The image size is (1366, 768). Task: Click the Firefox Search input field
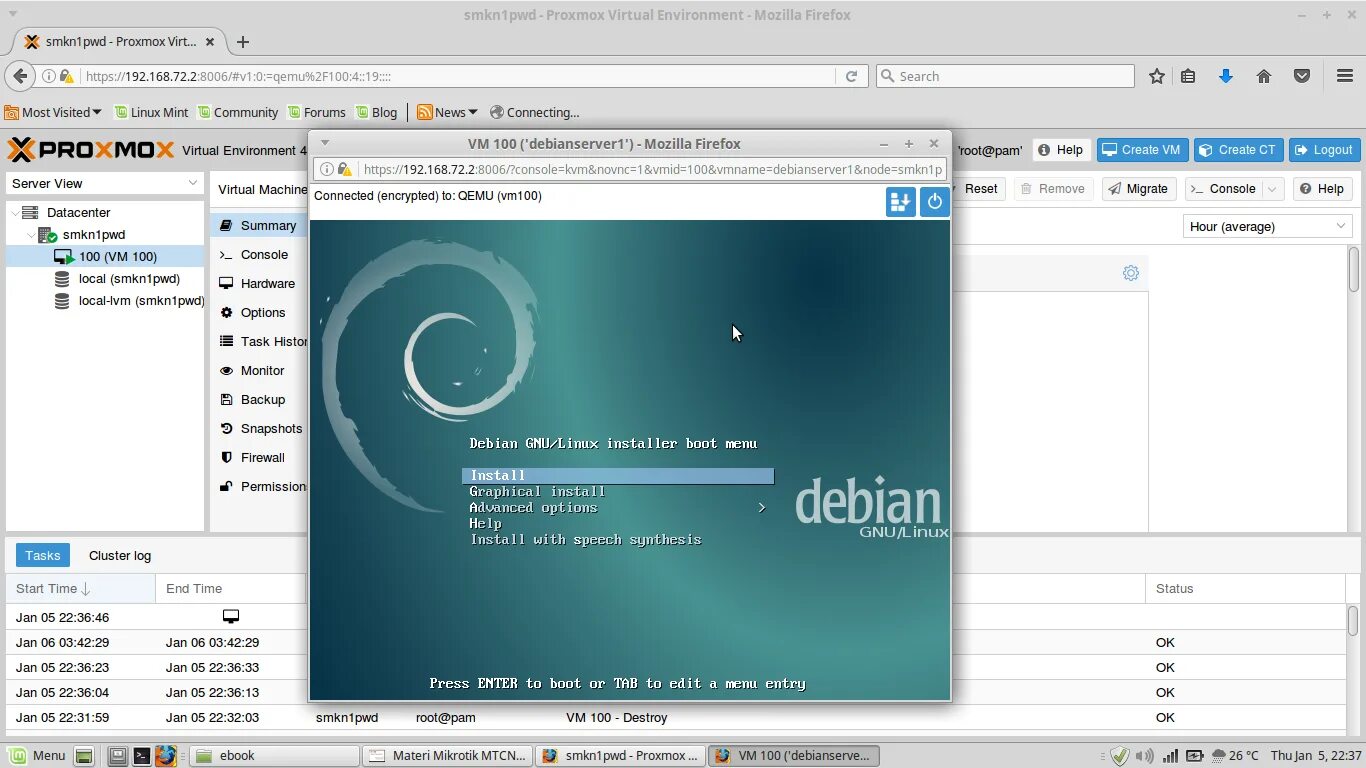click(1005, 76)
